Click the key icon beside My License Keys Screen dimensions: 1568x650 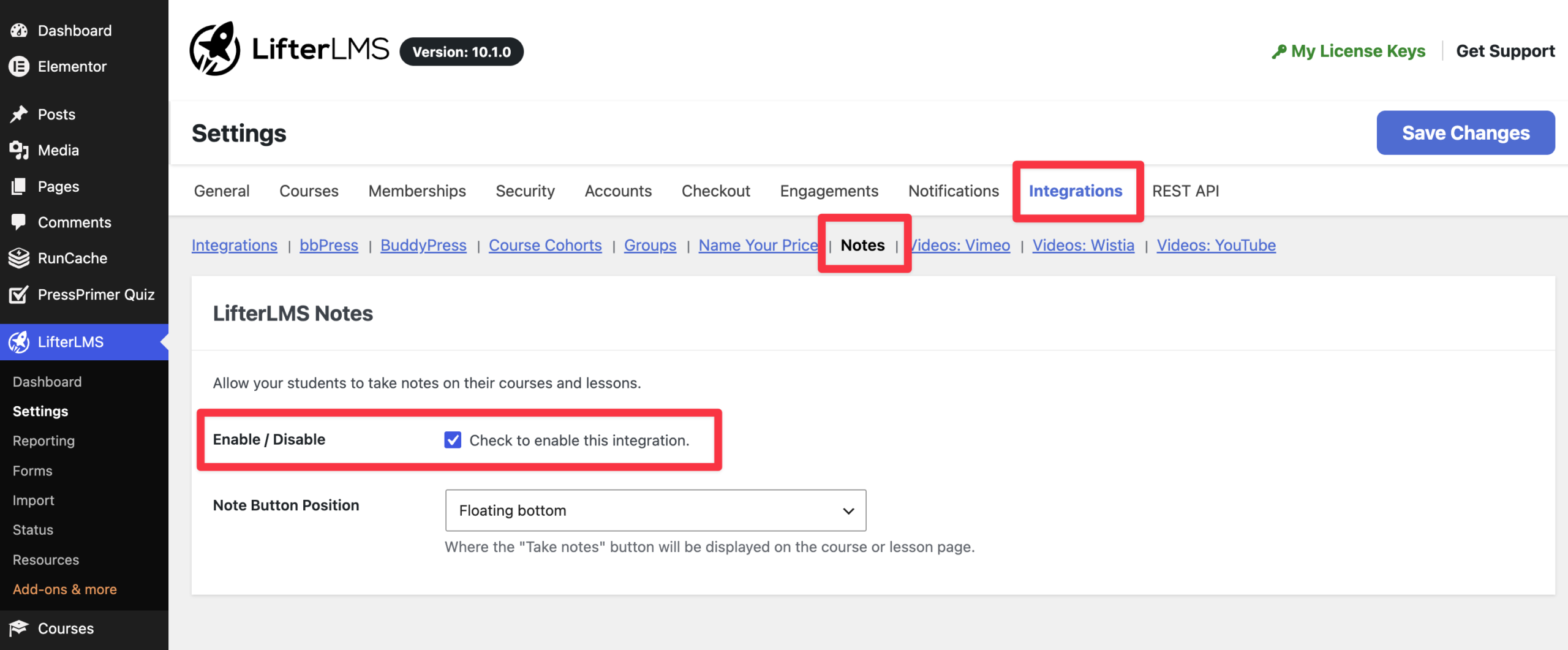pos(1279,51)
